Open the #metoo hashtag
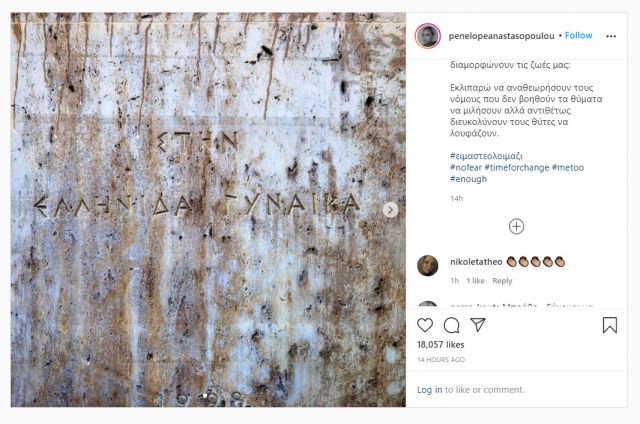The image size is (640, 424). pos(568,167)
